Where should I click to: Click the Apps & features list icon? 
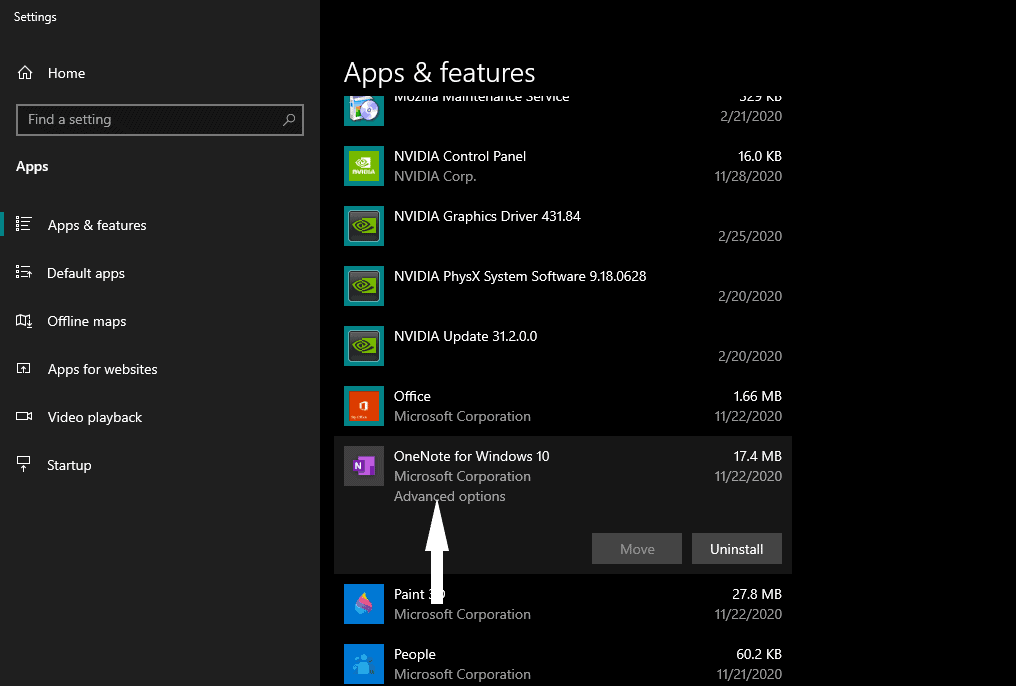[x=23, y=224]
